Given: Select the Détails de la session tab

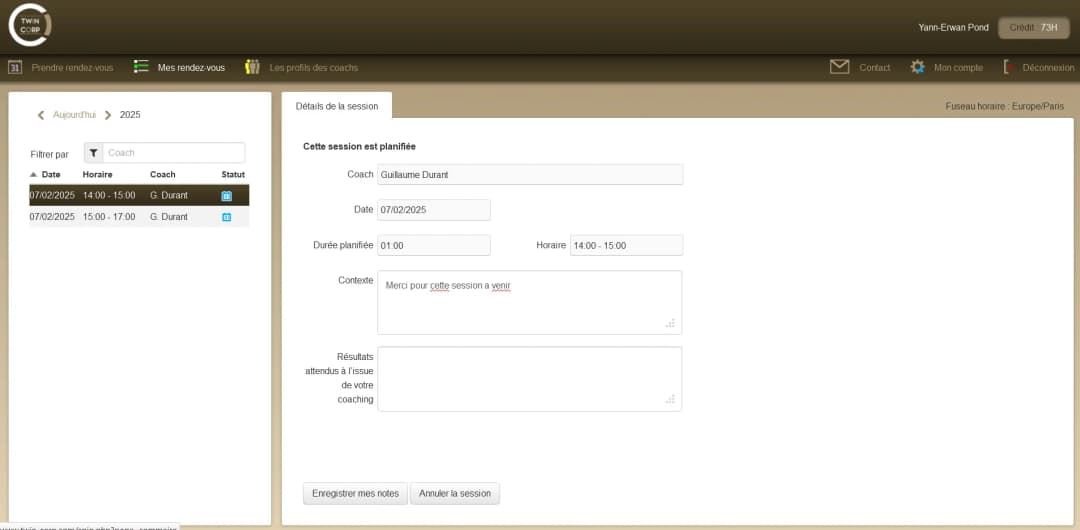Looking at the screenshot, I should [337, 106].
